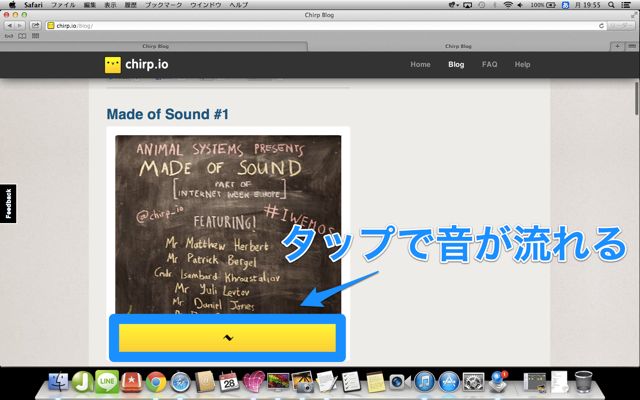640x400 pixels.
Task: Open the ウインドウ menu
Action: pyautogui.click(x=206, y=5)
